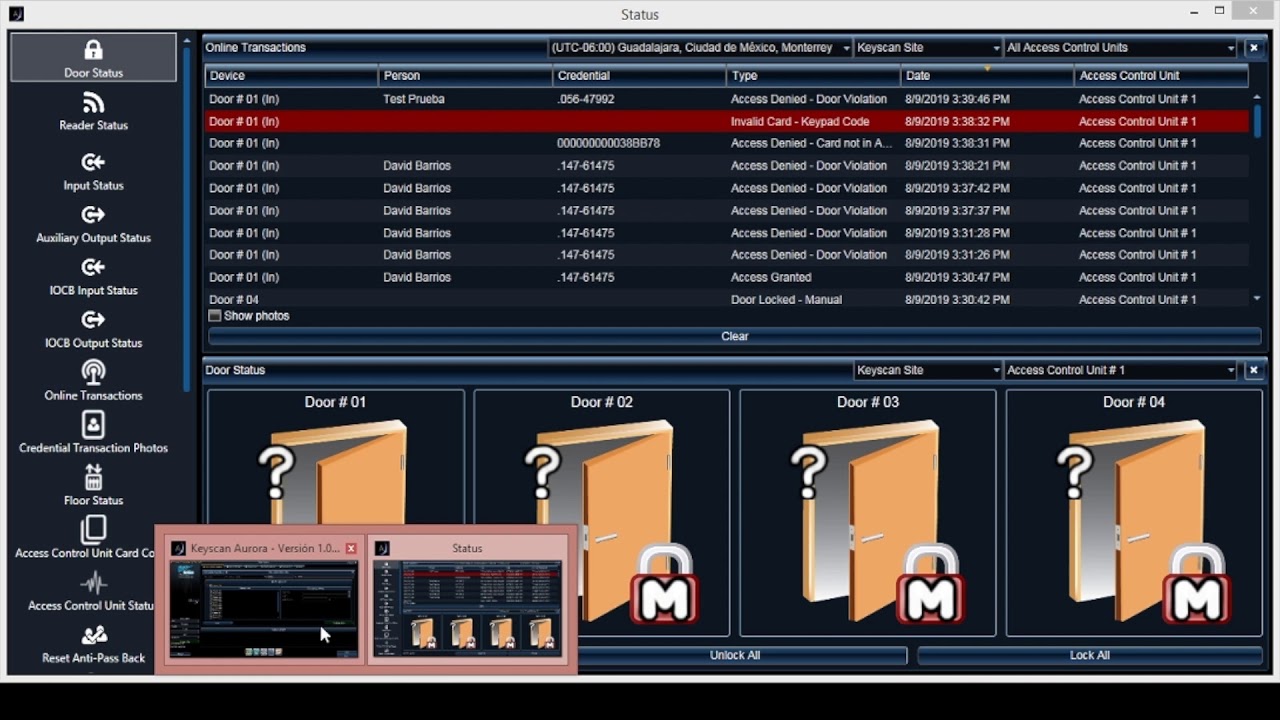Open IOCB Input Status panel
Viewport: 1280px width, 720px height.
93,277
